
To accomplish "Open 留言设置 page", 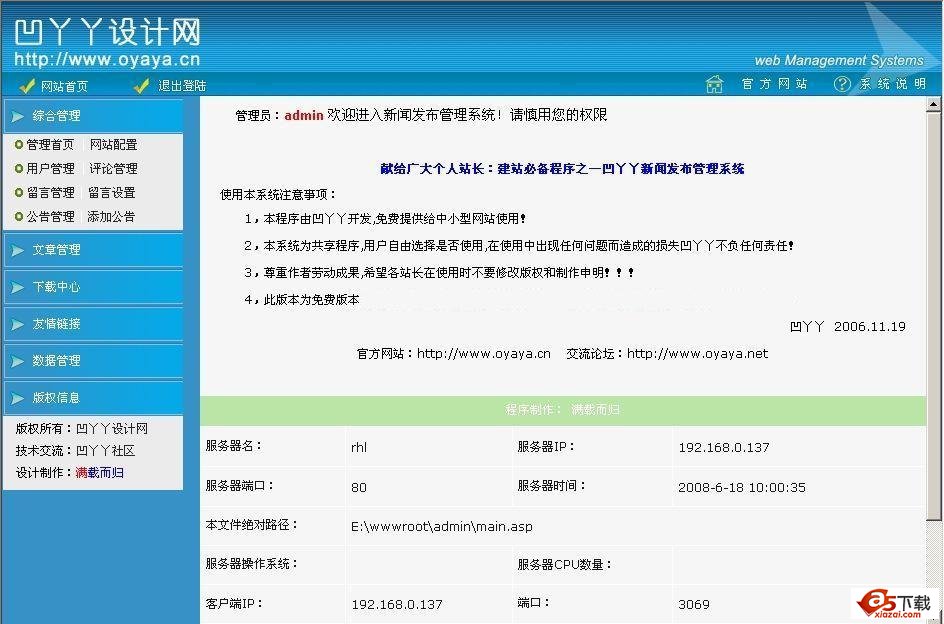I will point(112,193).
